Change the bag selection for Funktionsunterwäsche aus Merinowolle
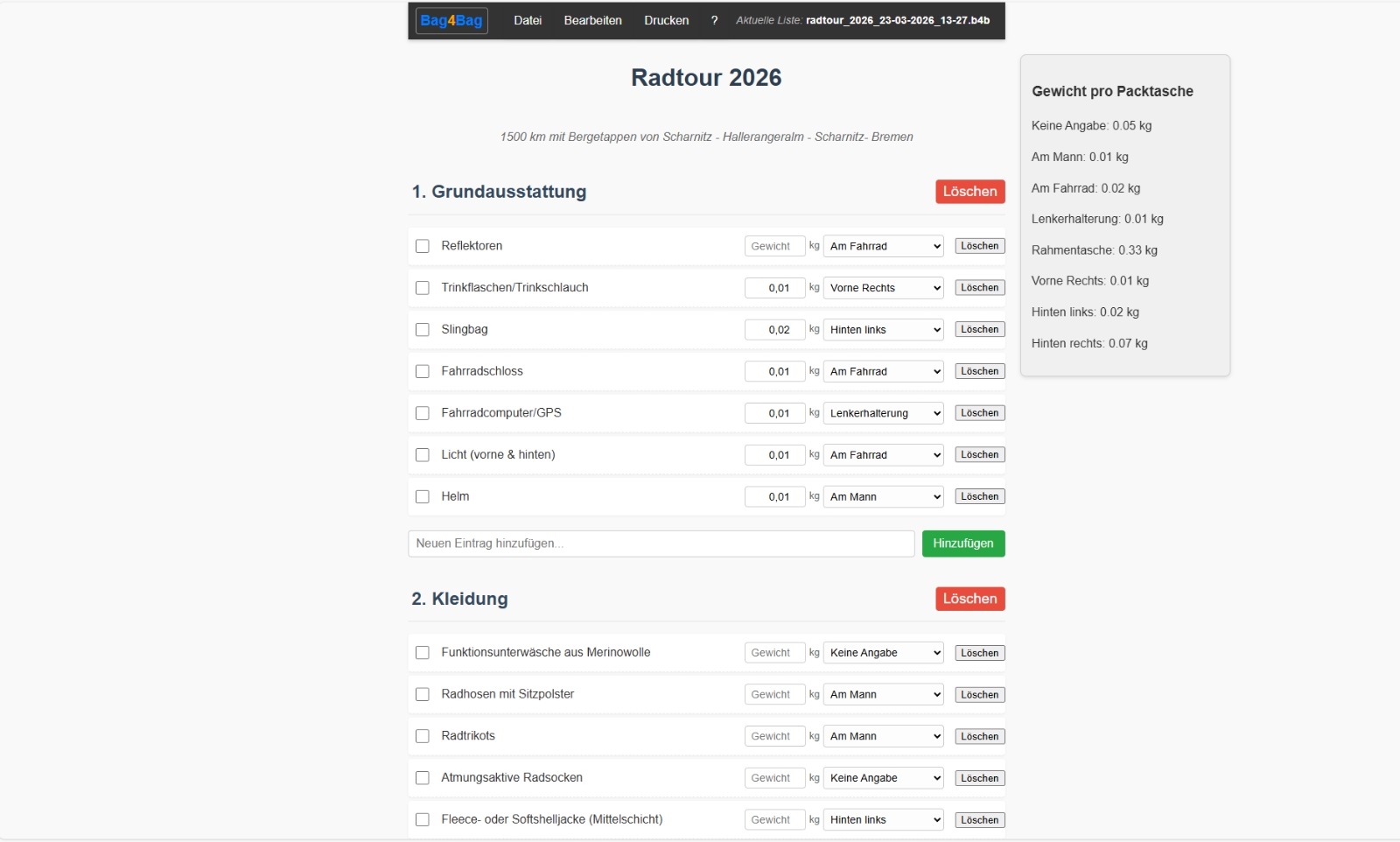 (883, 653)
